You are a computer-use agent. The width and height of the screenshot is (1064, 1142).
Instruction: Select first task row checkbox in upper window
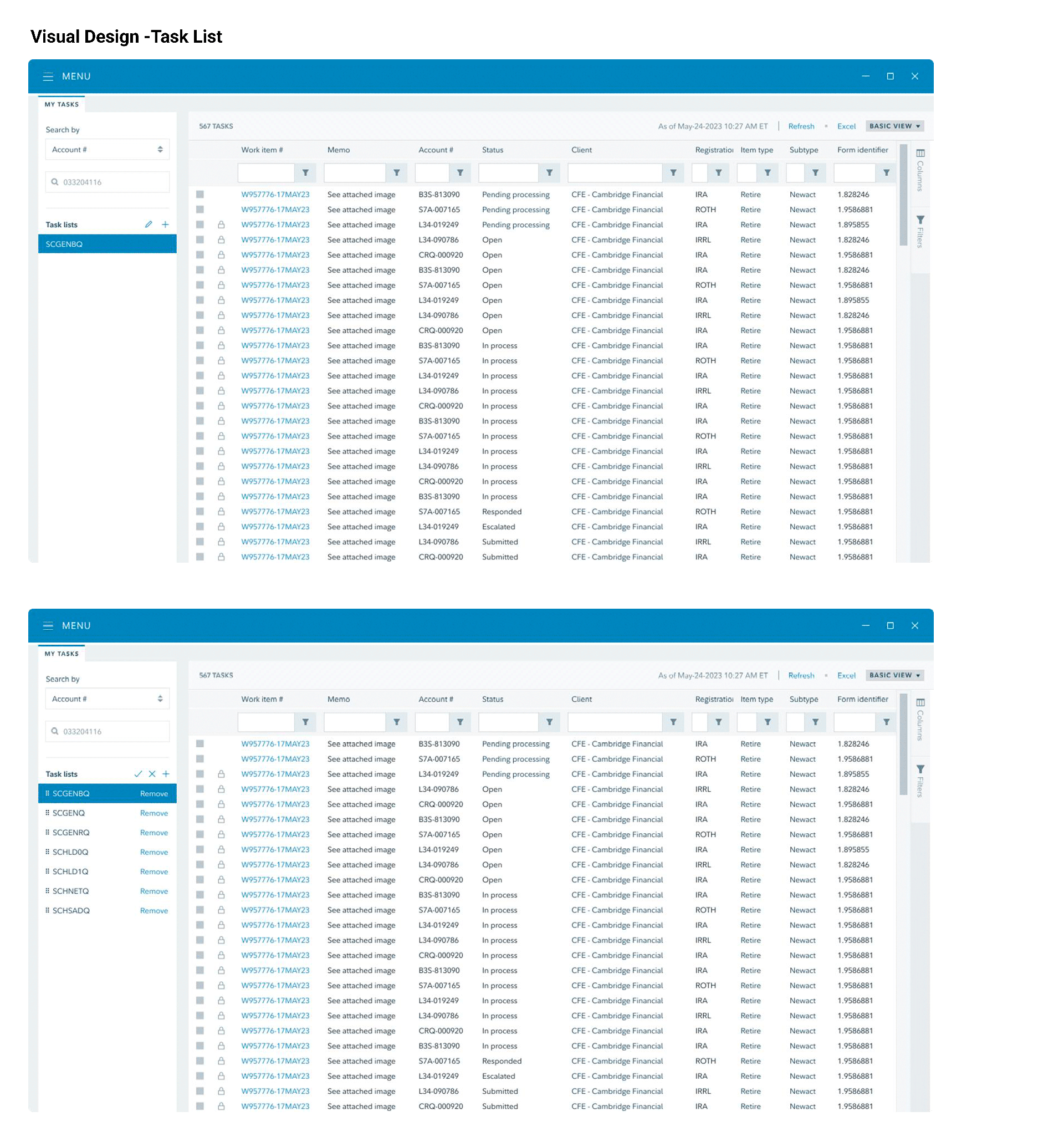pos(200,195)
